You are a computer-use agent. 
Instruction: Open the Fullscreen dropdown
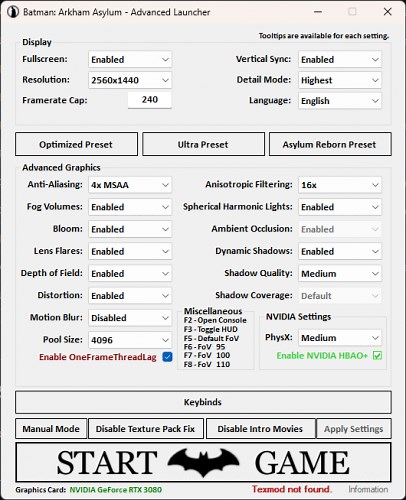click(130, 59)
